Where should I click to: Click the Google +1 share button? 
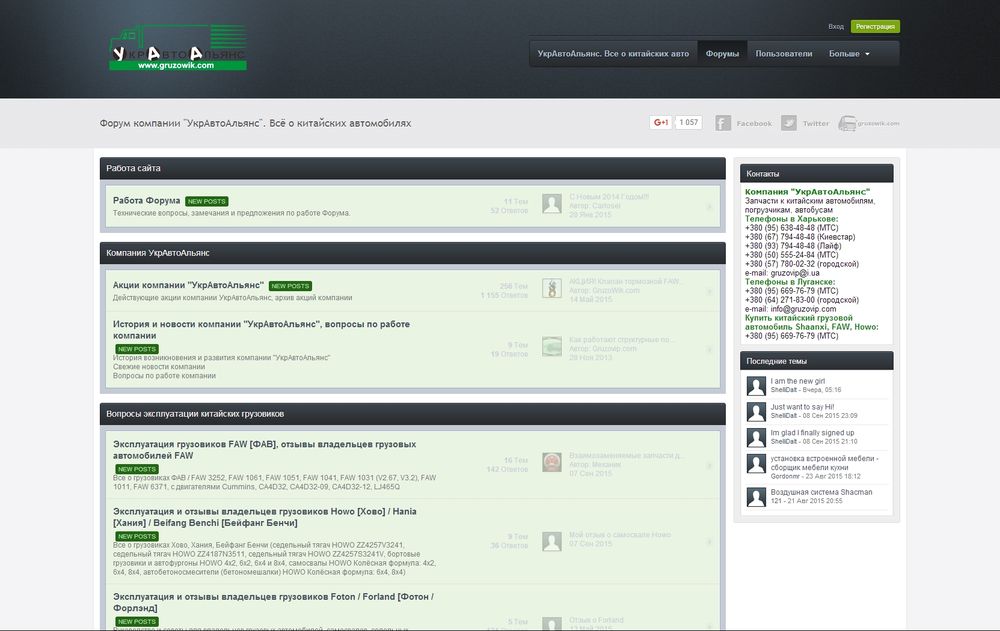point(661,122)
